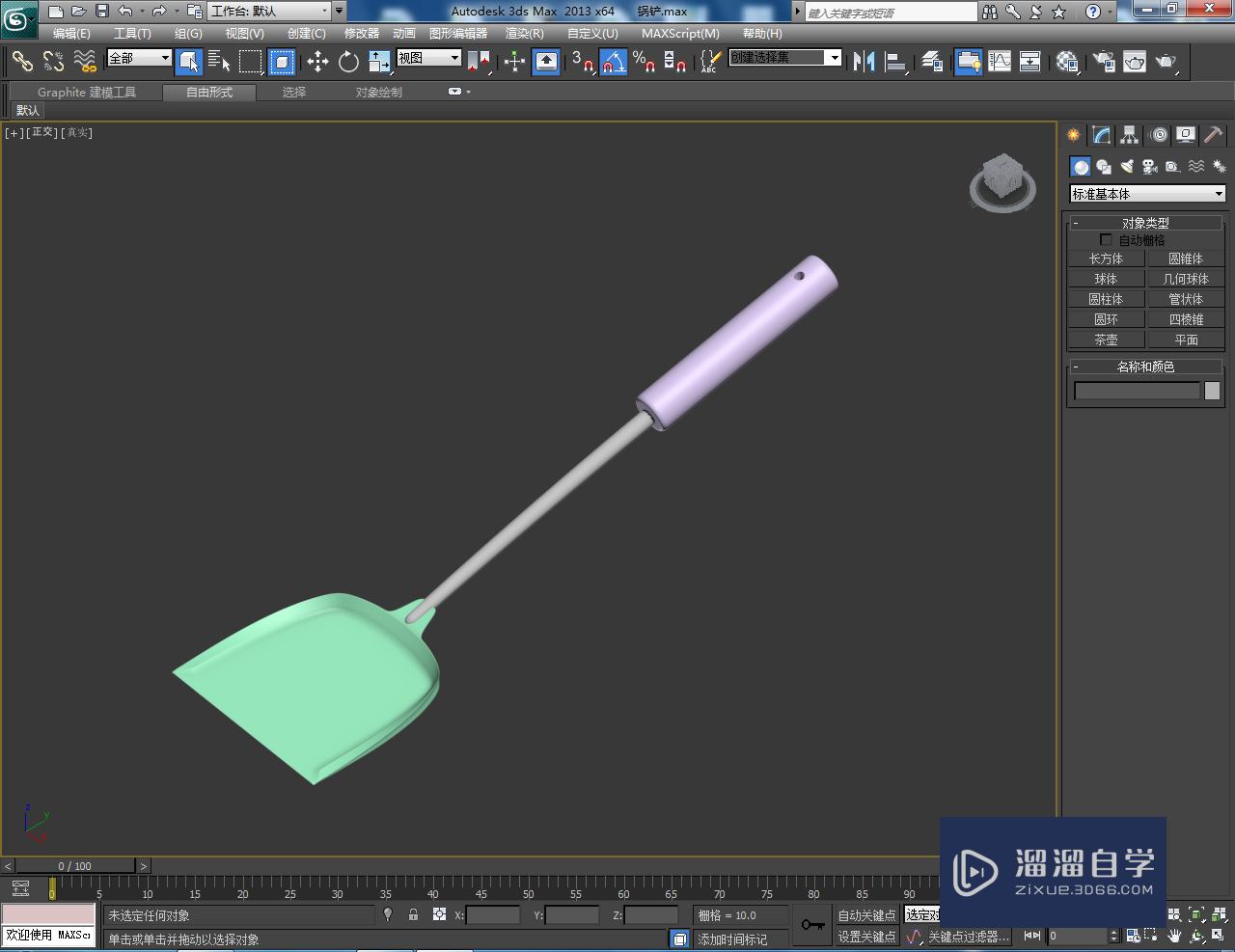Select the Lights creation category
The width and height of the screenshot is (1235, 952).
pos(1127,167)
